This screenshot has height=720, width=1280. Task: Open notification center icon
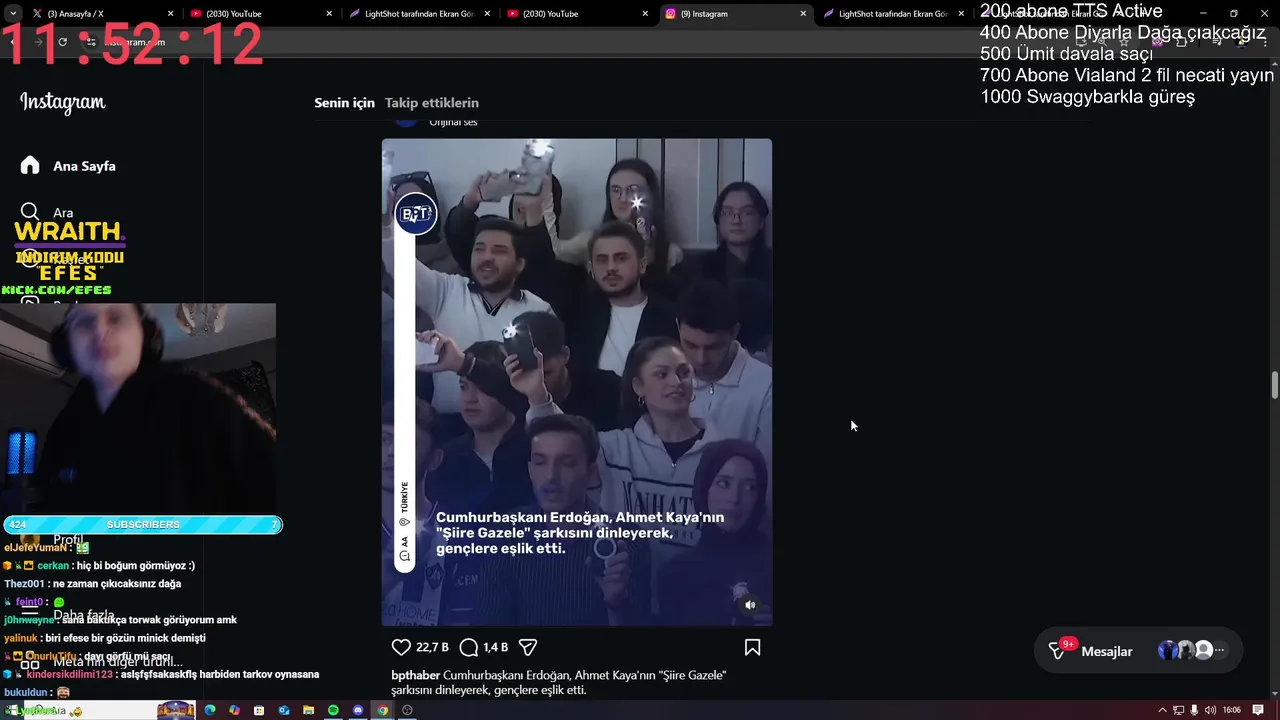click(x=1259, y=710)
